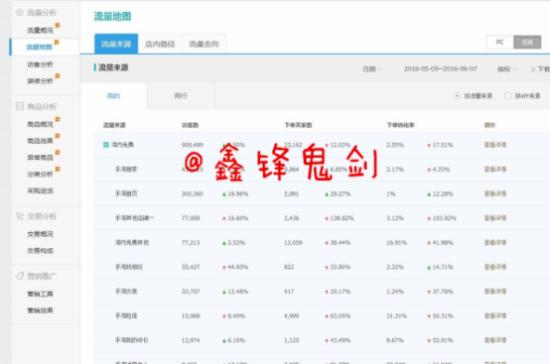Select the second unselected radio option
The height and width of the screenshot is (364, 550).
coord(508,96)
